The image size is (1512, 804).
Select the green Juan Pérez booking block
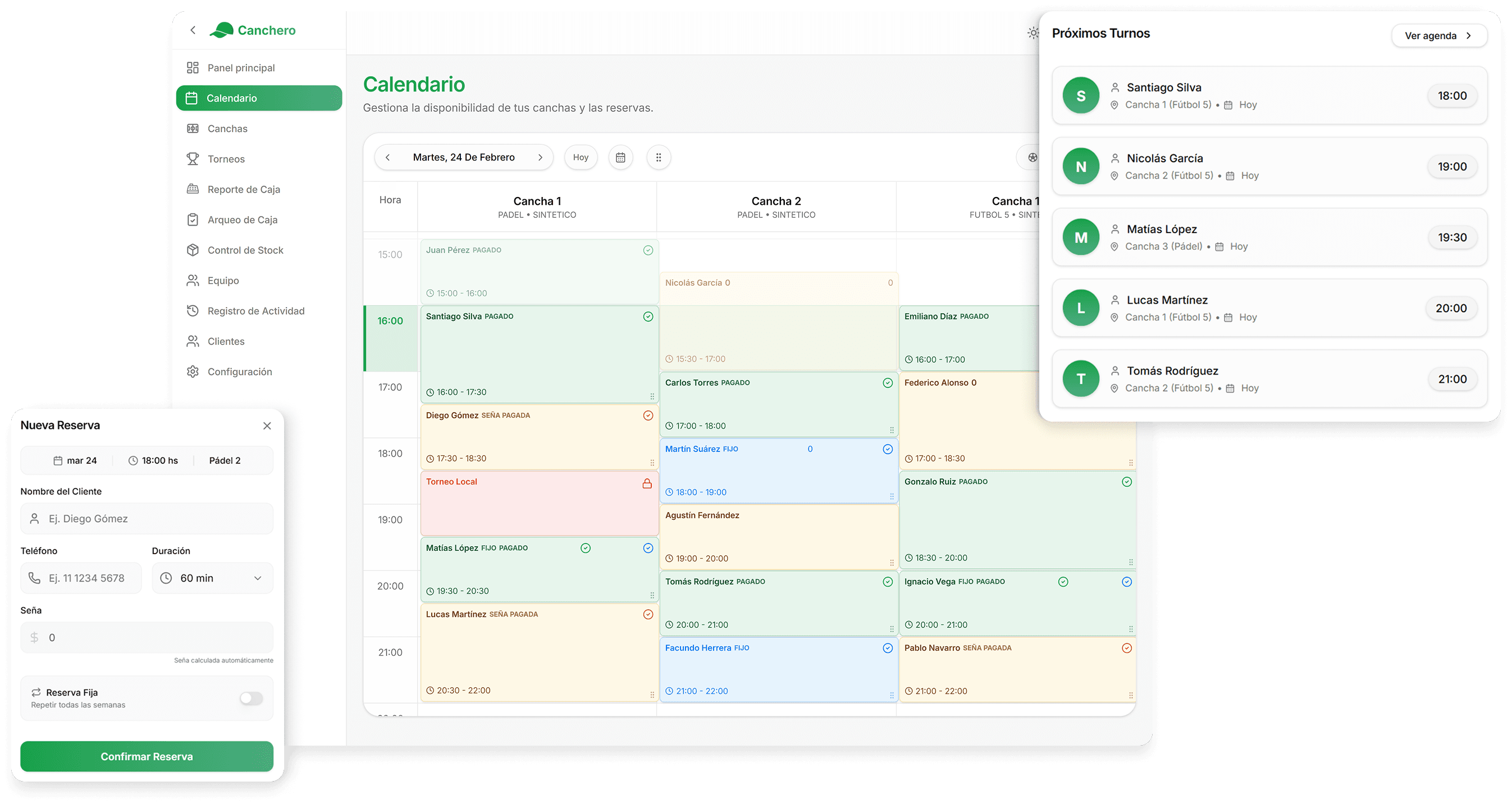pyautogui.click(x=539, y=272)
